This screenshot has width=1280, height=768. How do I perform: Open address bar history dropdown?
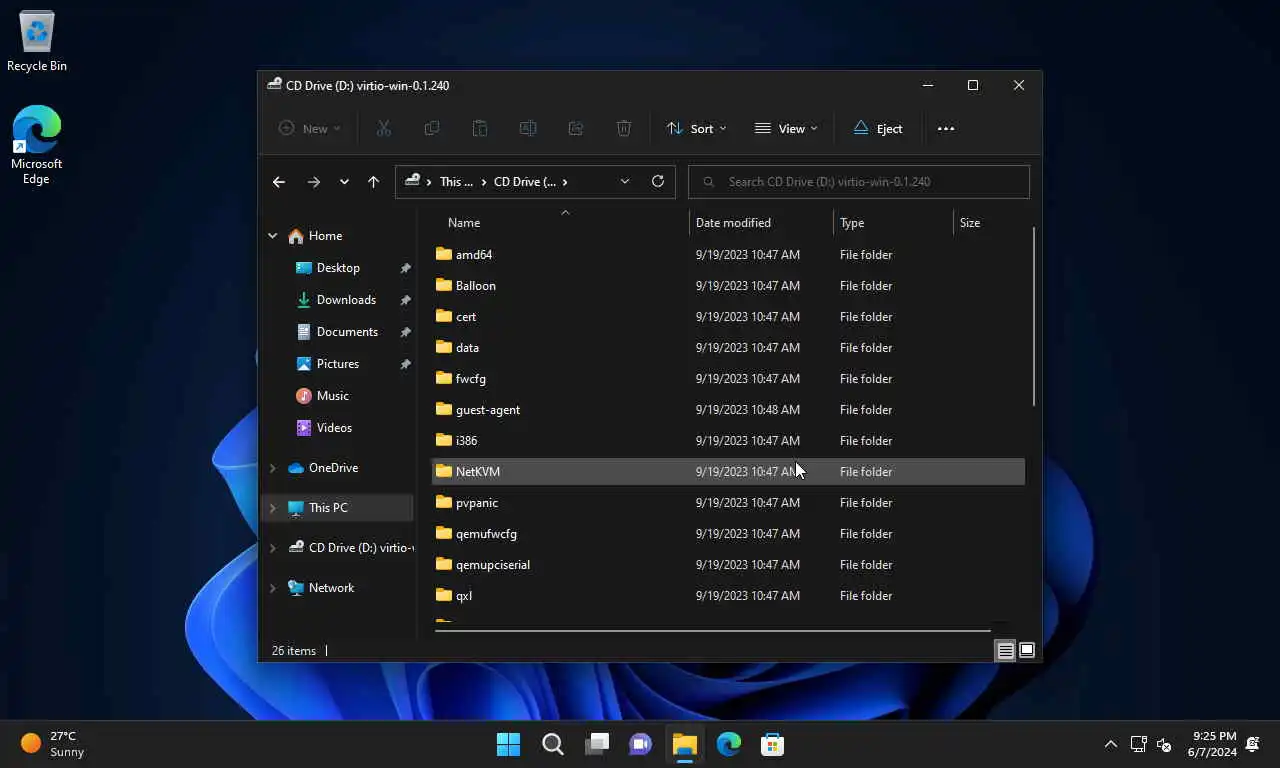point(625,181)
